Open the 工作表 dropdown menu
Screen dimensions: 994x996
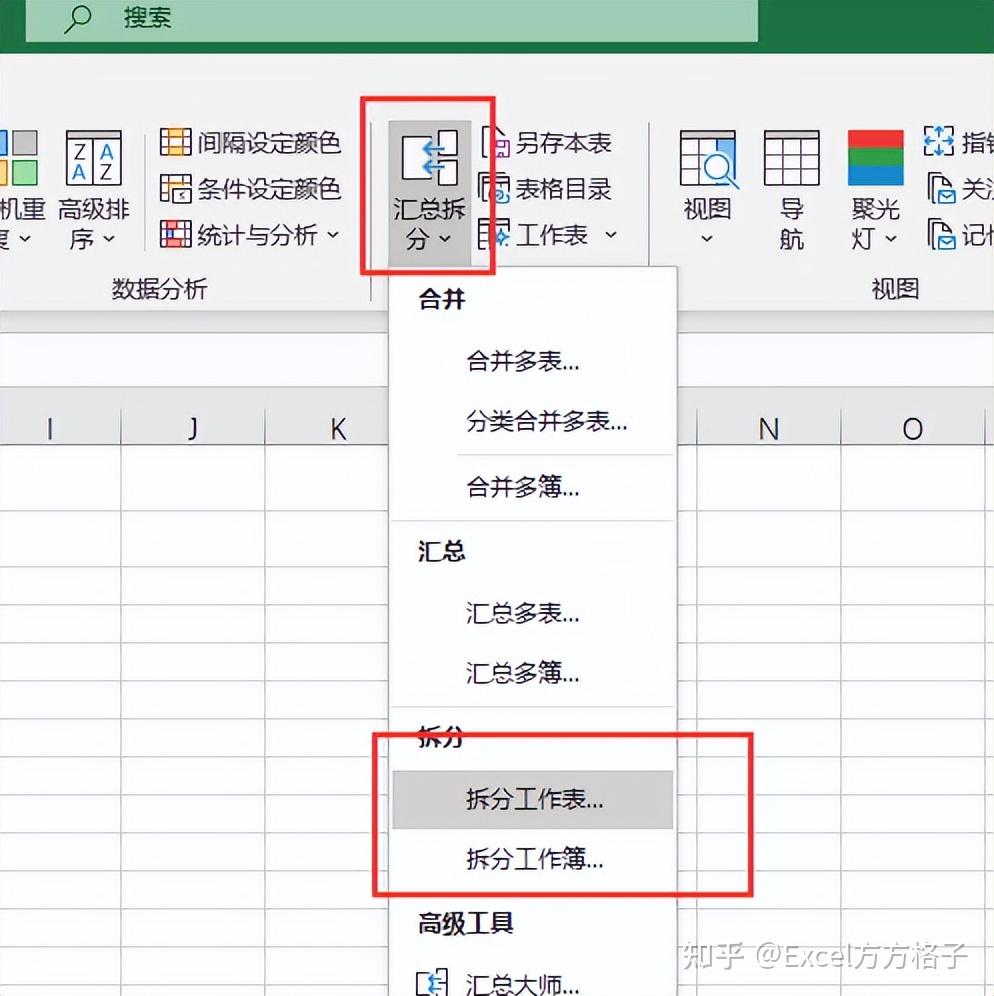(614, 234)
